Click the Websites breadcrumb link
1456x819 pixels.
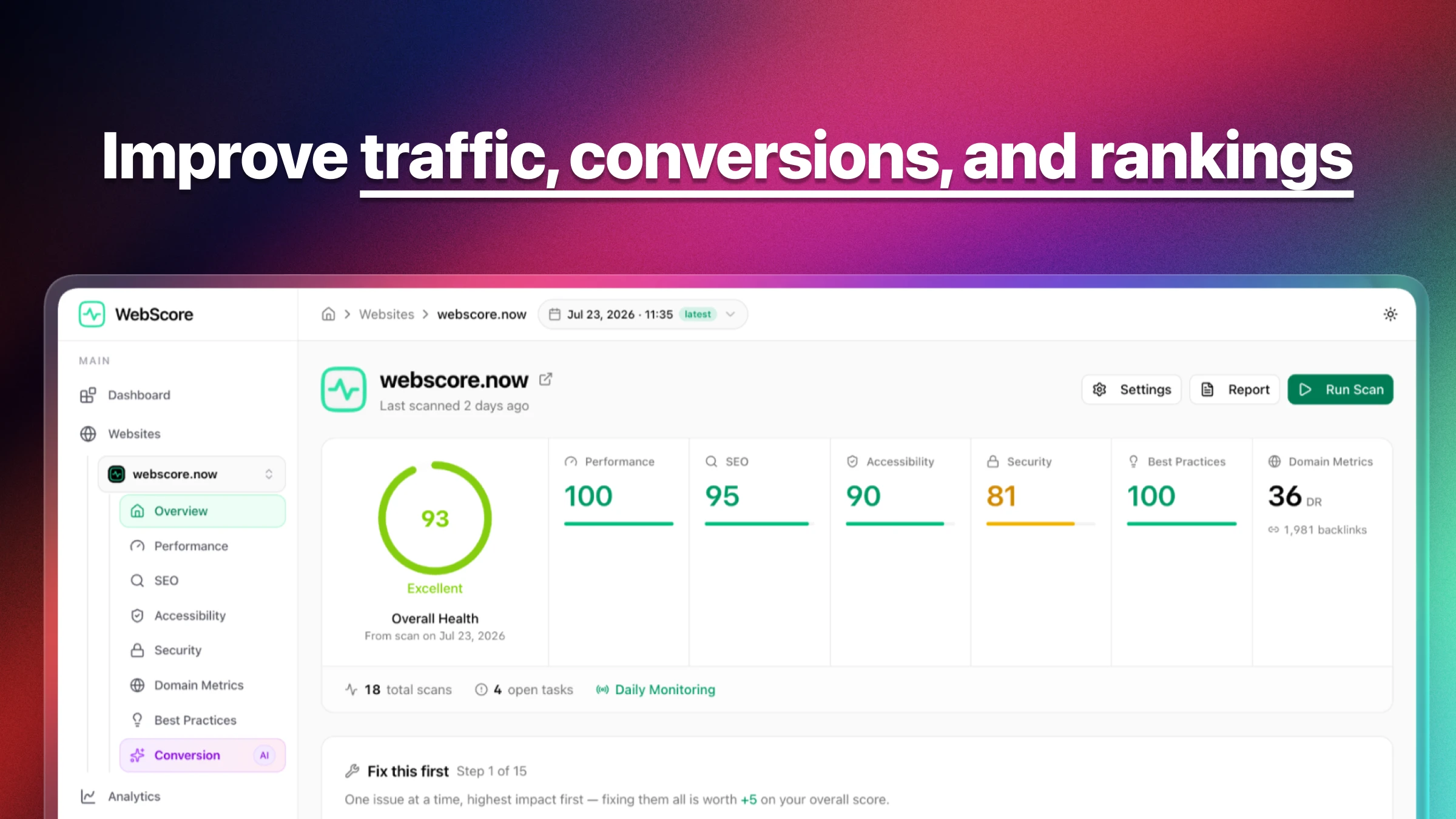pyautogui.click(x=386, y=314)
